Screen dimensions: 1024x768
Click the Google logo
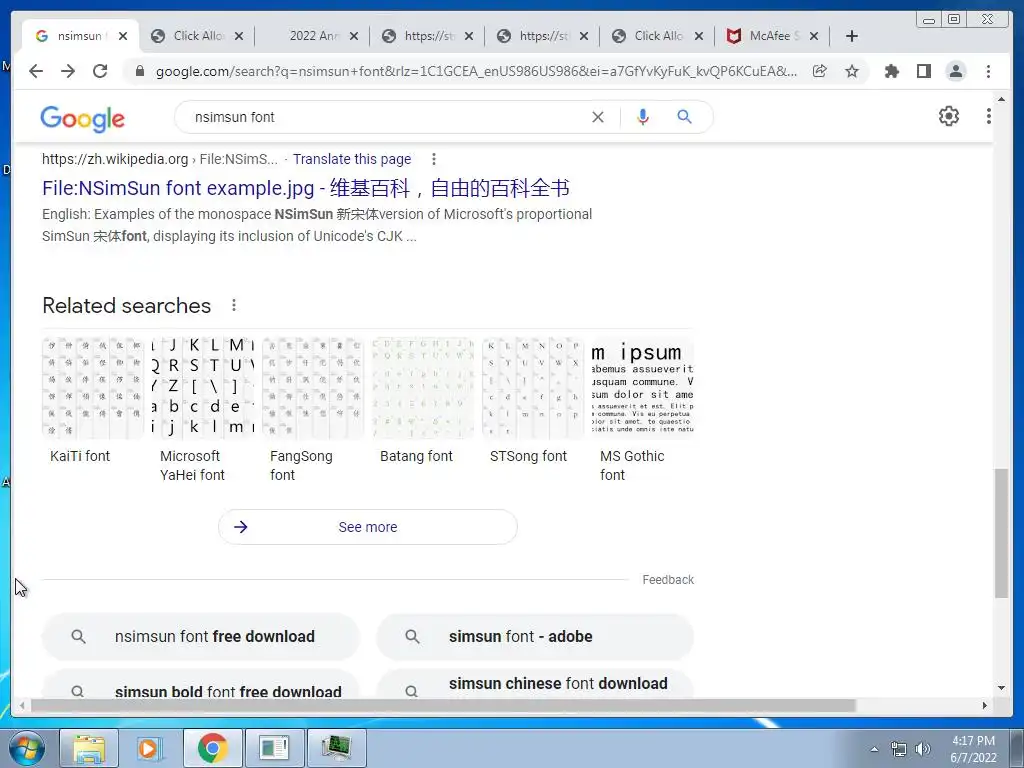[x=82, y=119]
